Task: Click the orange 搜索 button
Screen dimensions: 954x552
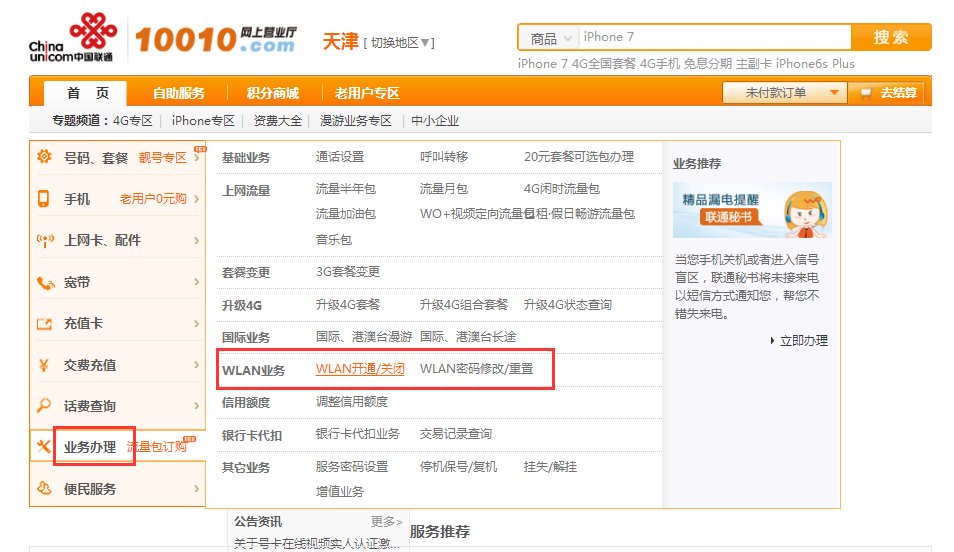Action: (x=891, y=38)
